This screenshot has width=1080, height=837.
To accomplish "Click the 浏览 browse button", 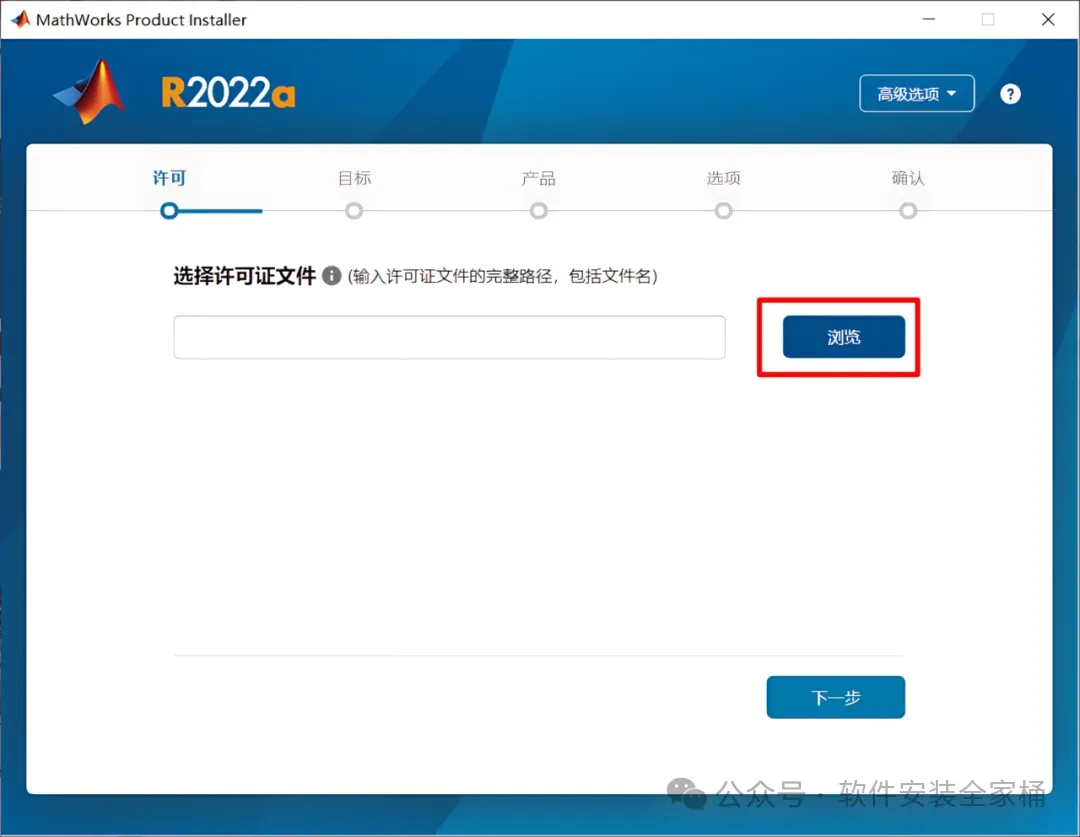I will point(843,337).
